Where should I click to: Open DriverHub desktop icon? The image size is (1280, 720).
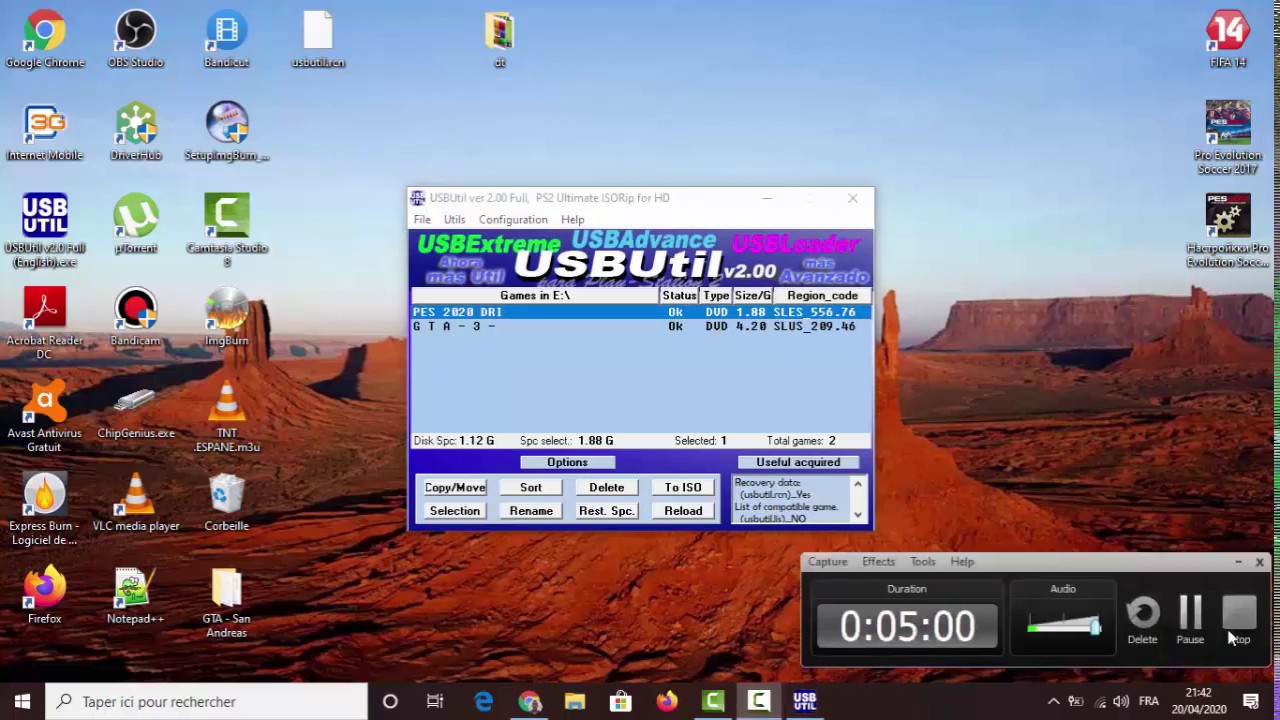pos(136,132)
